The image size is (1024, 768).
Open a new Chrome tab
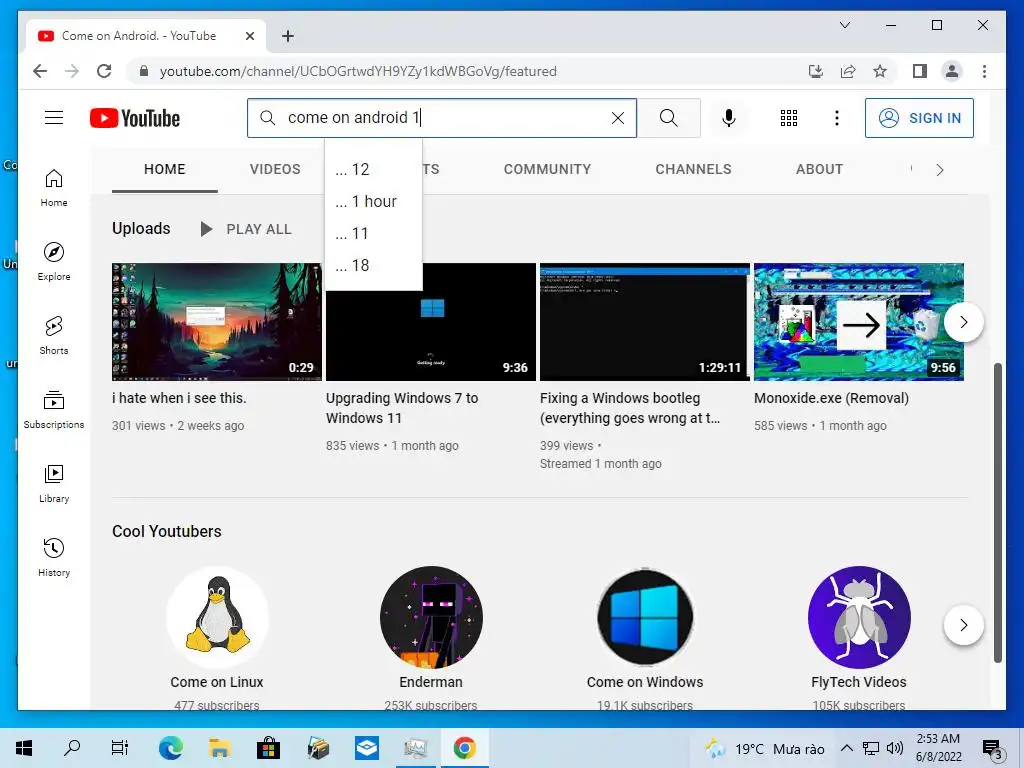click(288, 36)
